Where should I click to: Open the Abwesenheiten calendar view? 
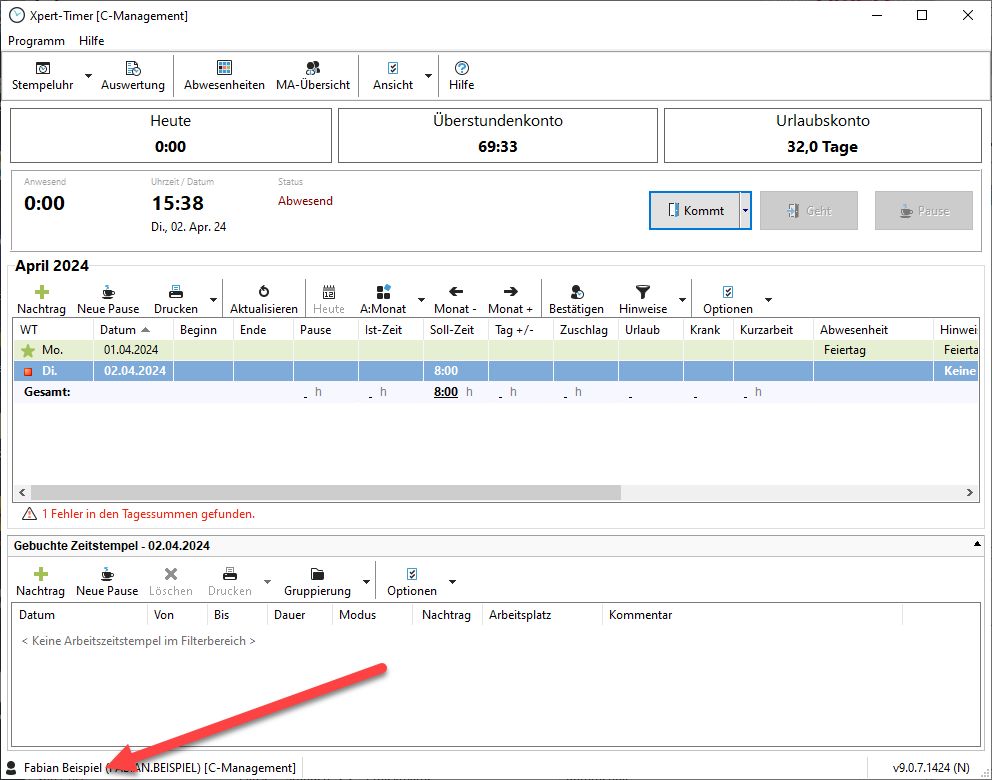click(x=224, y=75)
